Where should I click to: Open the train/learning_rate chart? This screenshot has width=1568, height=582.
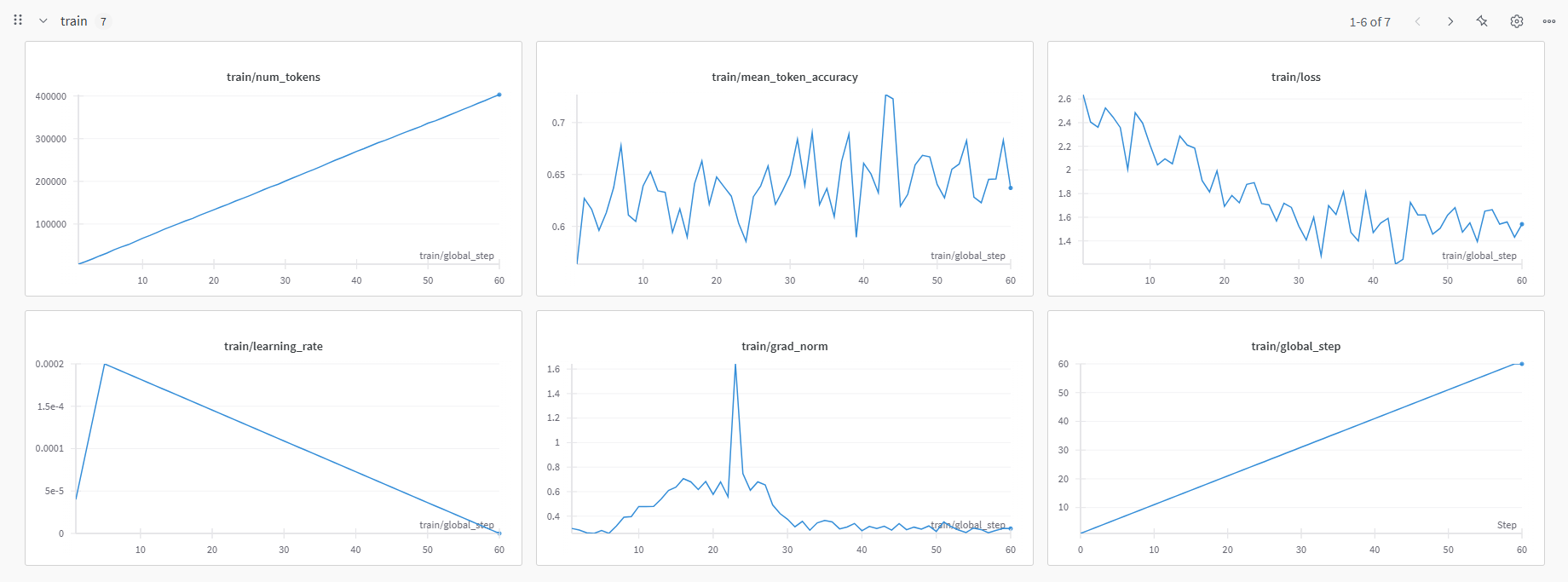tap(274, 438)
